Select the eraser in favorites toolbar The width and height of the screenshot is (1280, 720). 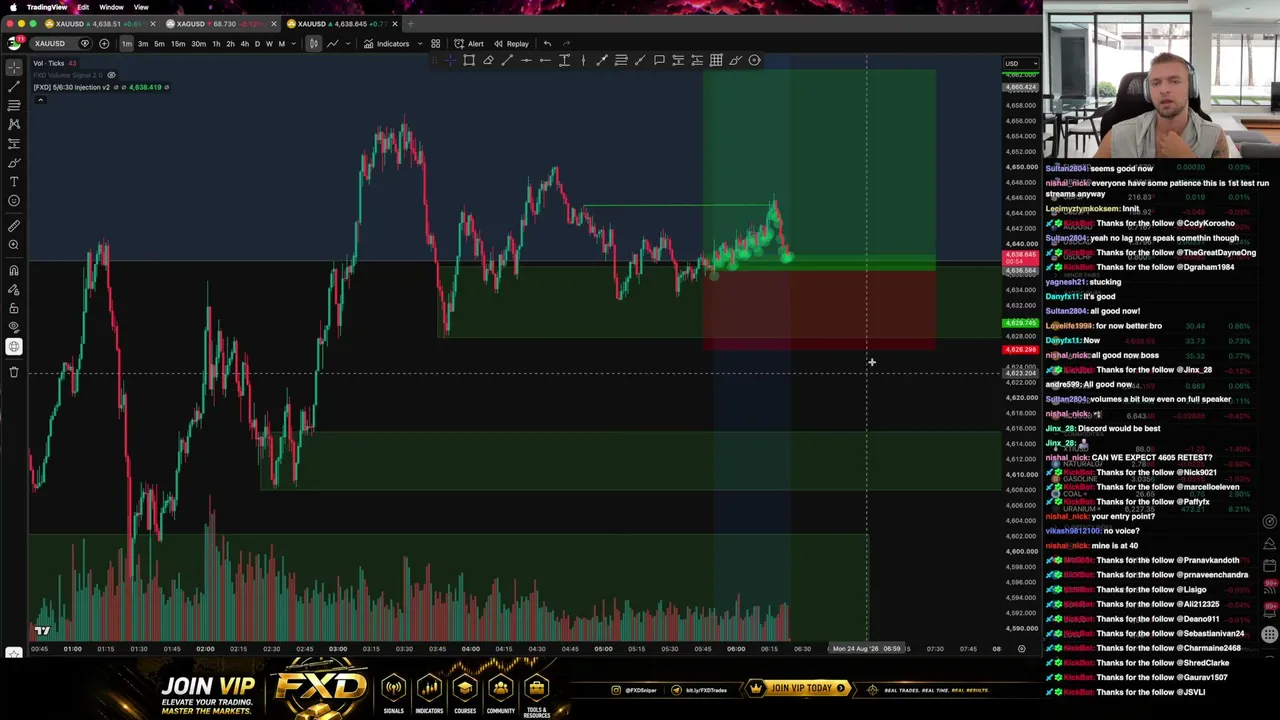point(488,60)
